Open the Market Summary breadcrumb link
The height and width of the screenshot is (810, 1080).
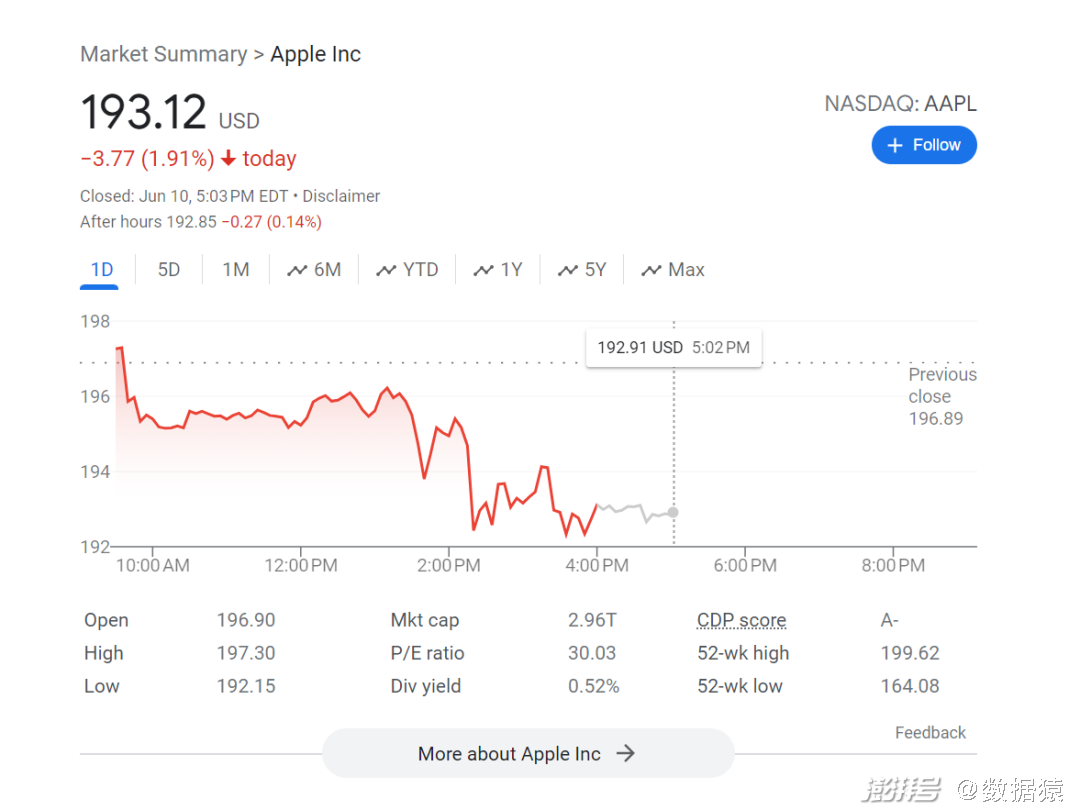click(163, 54)
